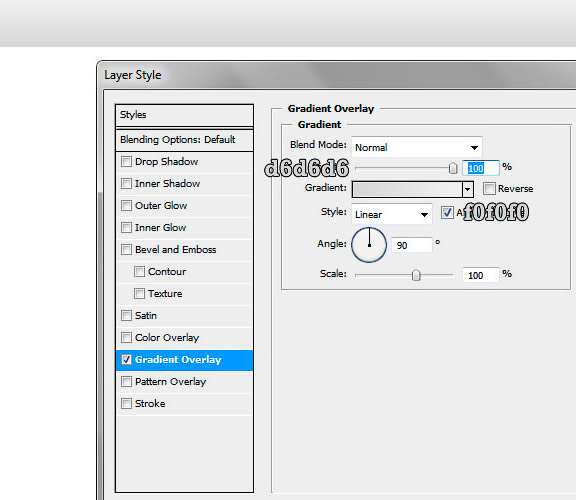Select the Gradient Overlay style row

184,360
